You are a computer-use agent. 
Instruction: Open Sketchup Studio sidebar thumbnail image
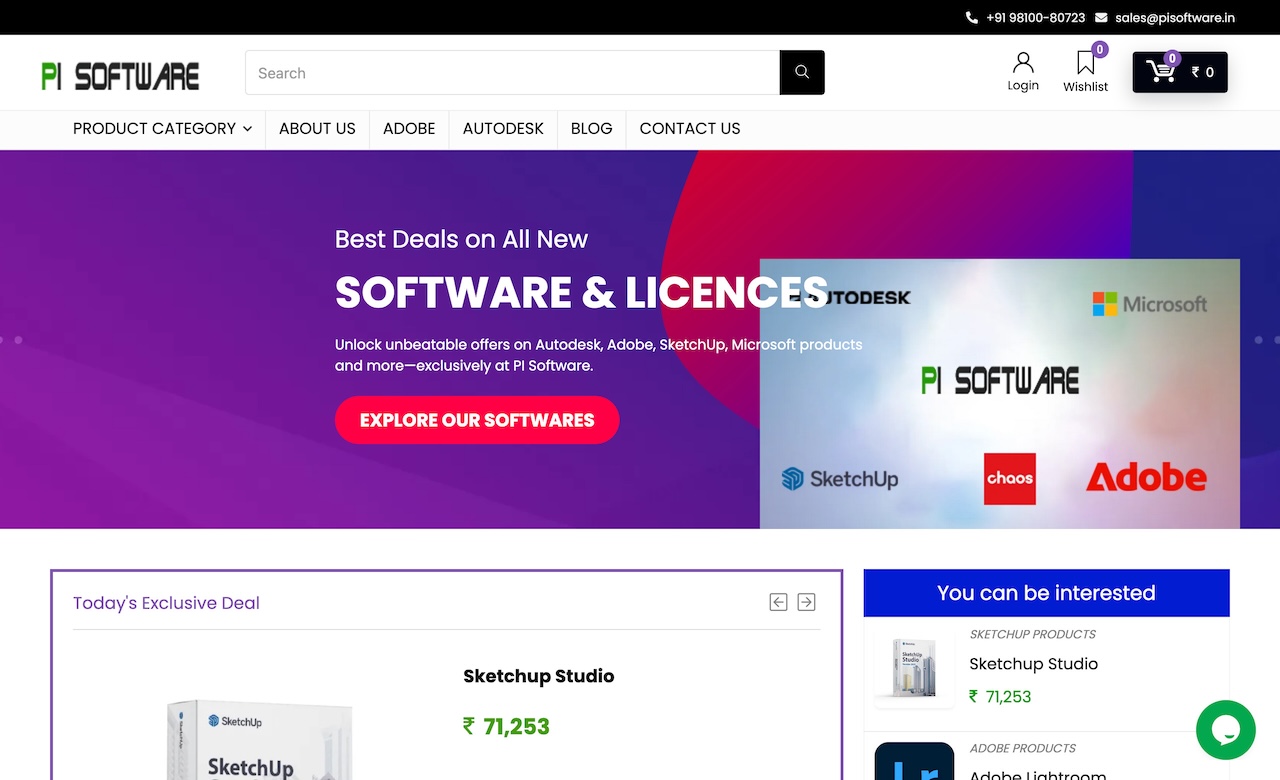point(914,668)
